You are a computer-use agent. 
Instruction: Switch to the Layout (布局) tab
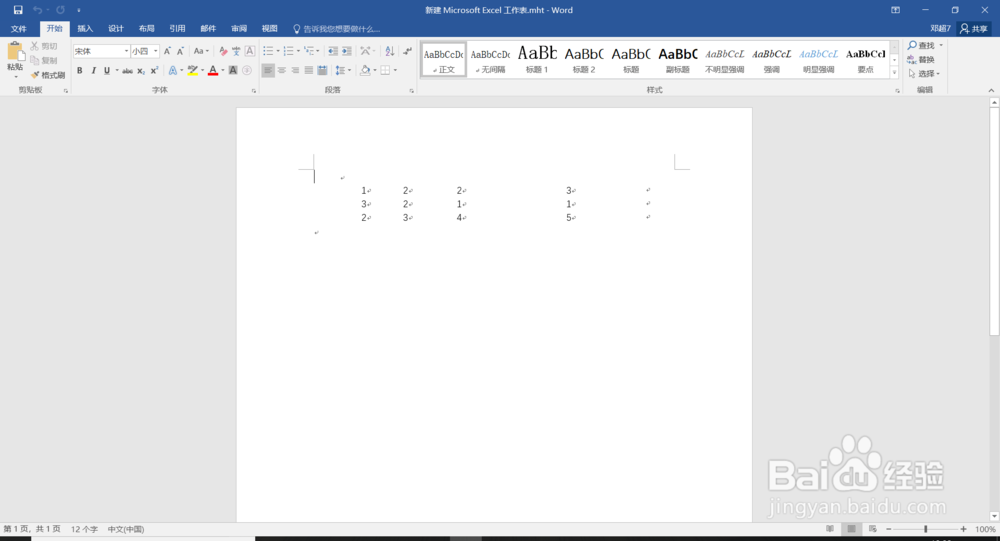click(147, 29)
